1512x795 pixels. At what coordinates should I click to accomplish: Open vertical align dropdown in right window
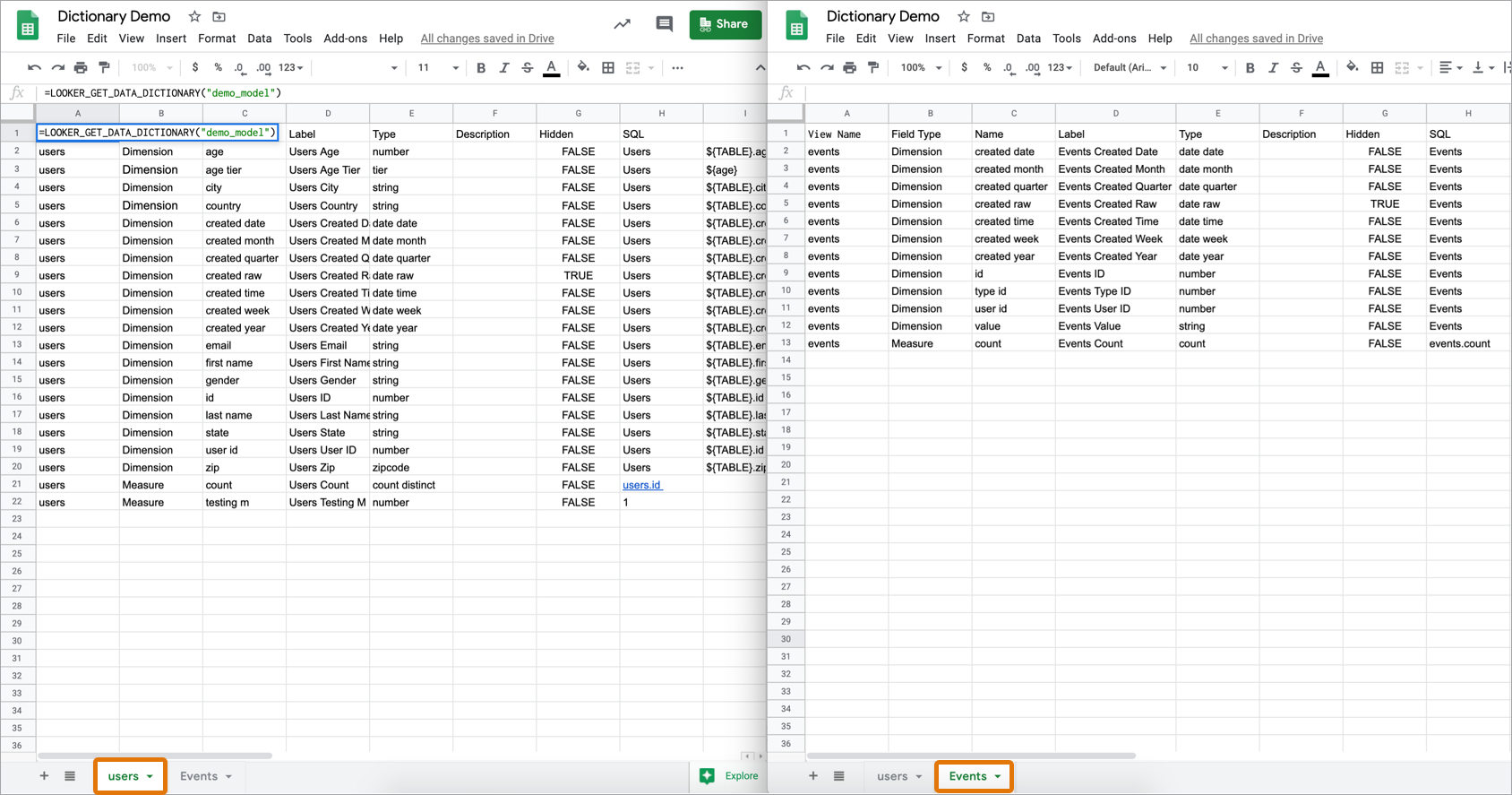pos(1482,67)
